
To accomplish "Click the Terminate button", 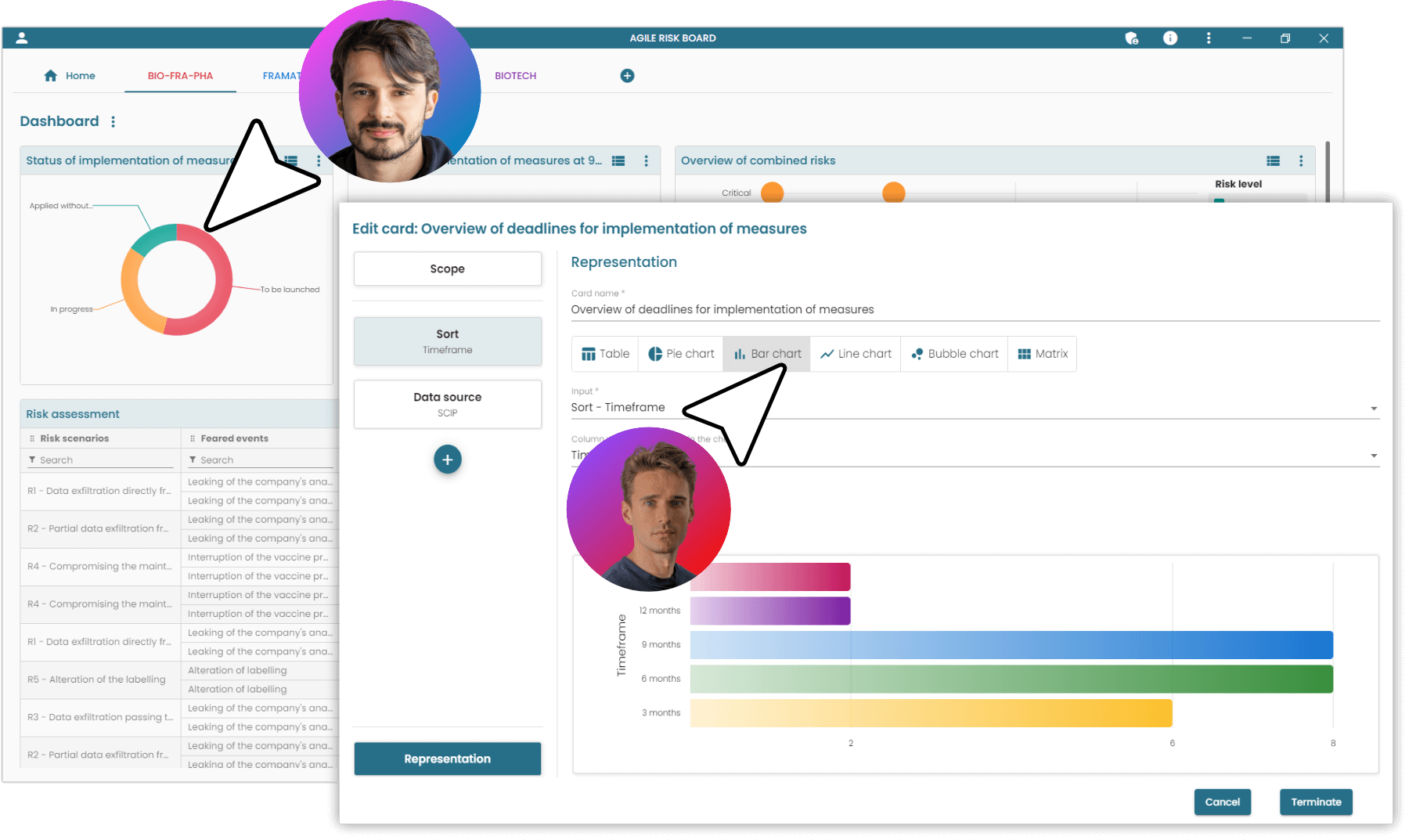I will coord(1316,802).
